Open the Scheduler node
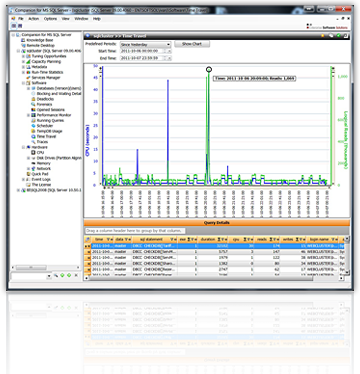This screenshot has width=360, height=374. click(45, 126)
